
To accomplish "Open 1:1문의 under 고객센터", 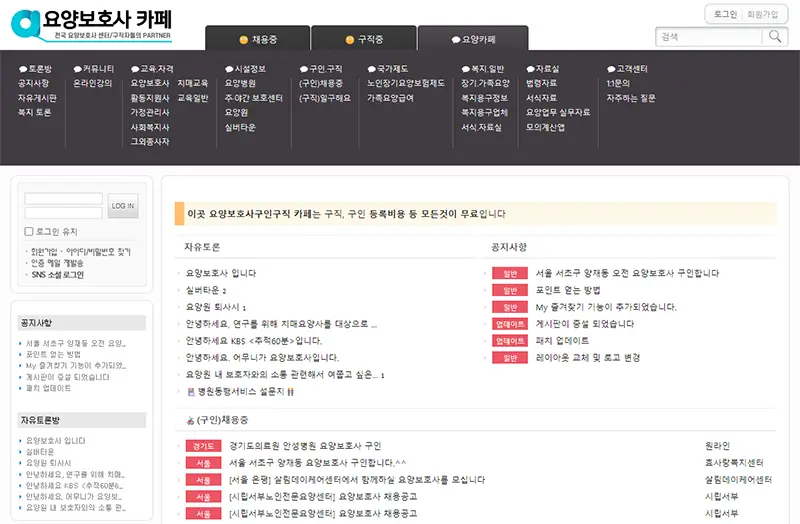I will click(x=618, y=83).
